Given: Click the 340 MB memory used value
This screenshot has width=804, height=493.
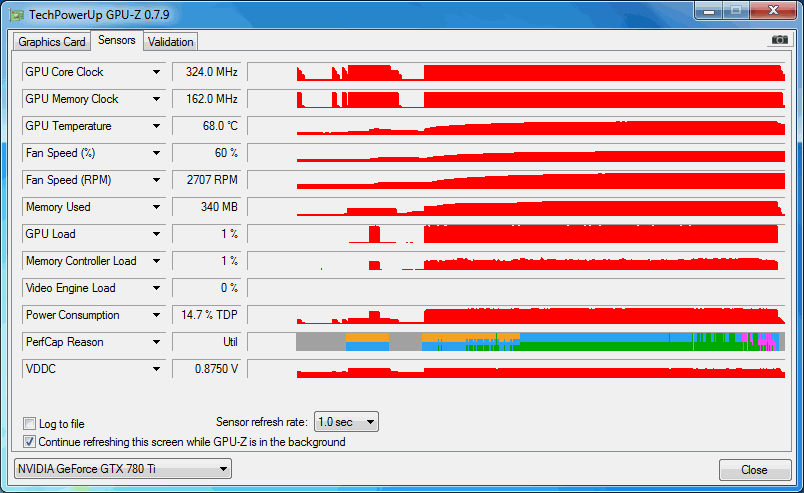Looking at the screenshot, I should [207, 207].
